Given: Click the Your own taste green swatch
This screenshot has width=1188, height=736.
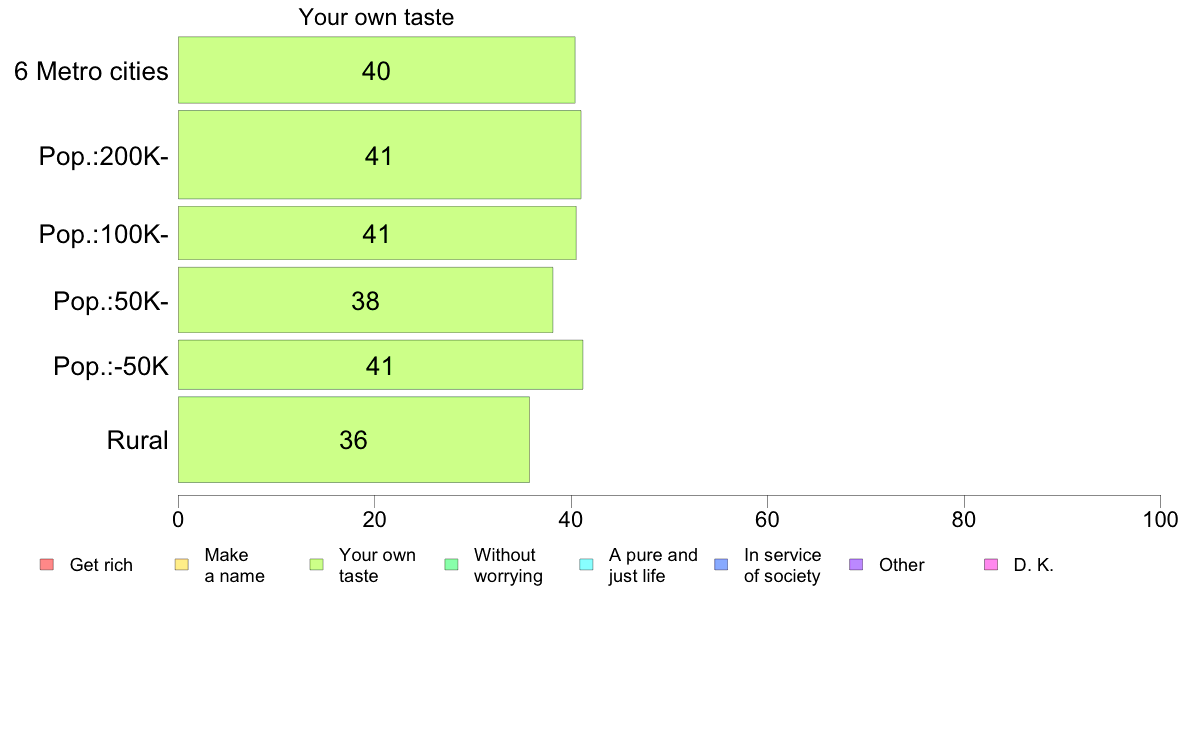Looking at the screenshot, I should coord(317,565).
